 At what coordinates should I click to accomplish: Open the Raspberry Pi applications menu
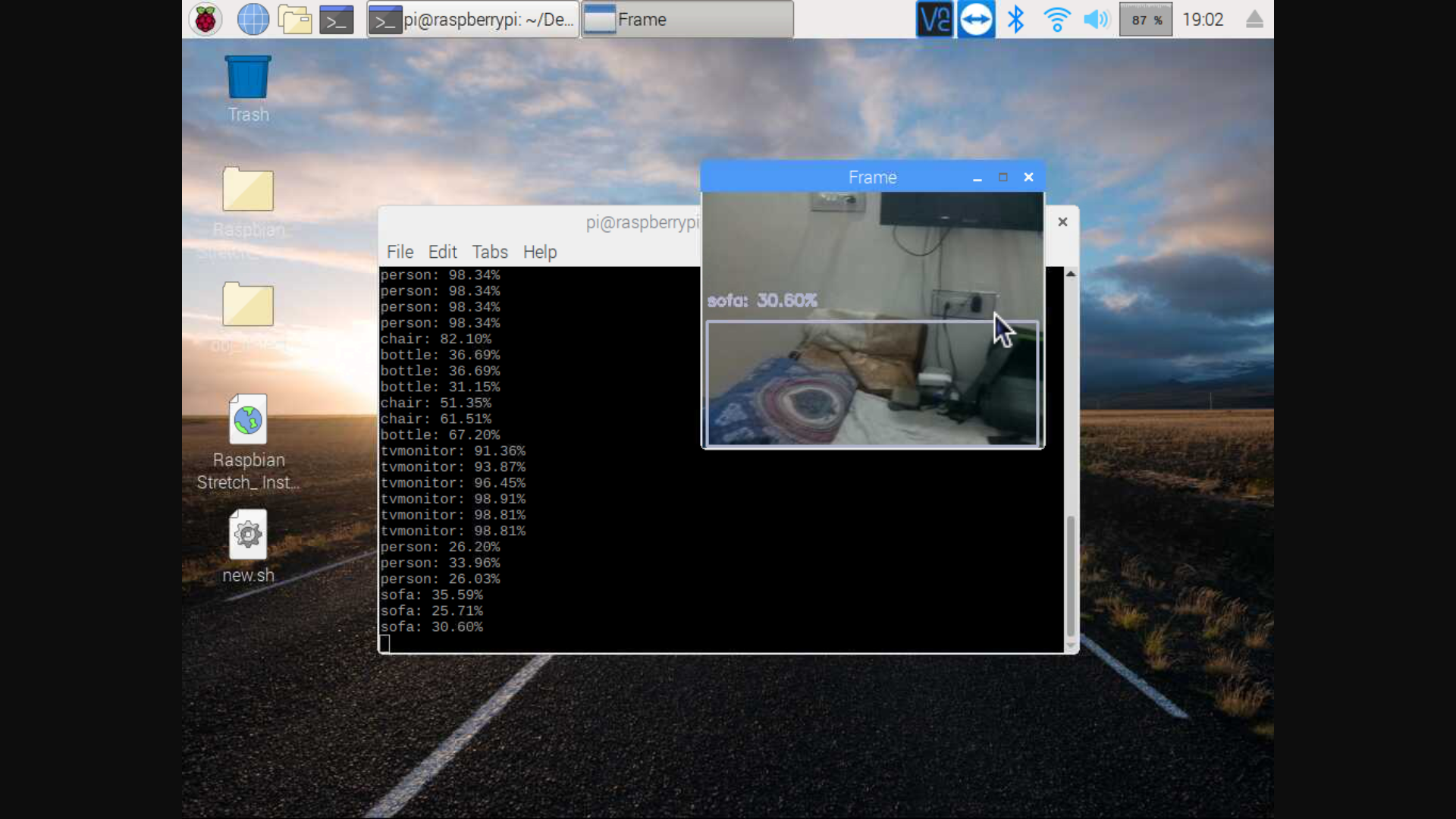pyautogui.click(x=205, y=20)
